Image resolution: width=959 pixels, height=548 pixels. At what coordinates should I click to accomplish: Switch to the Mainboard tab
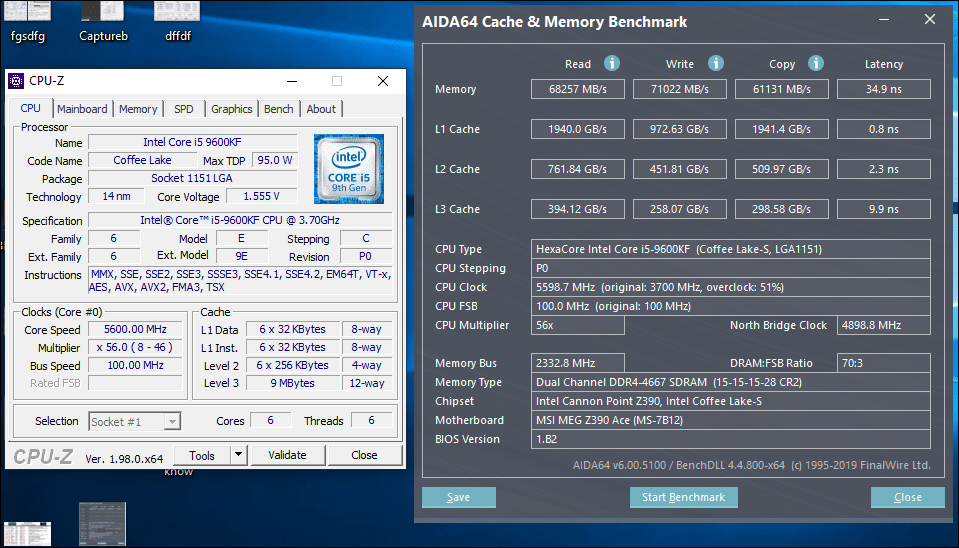click(x=82, y=109)
